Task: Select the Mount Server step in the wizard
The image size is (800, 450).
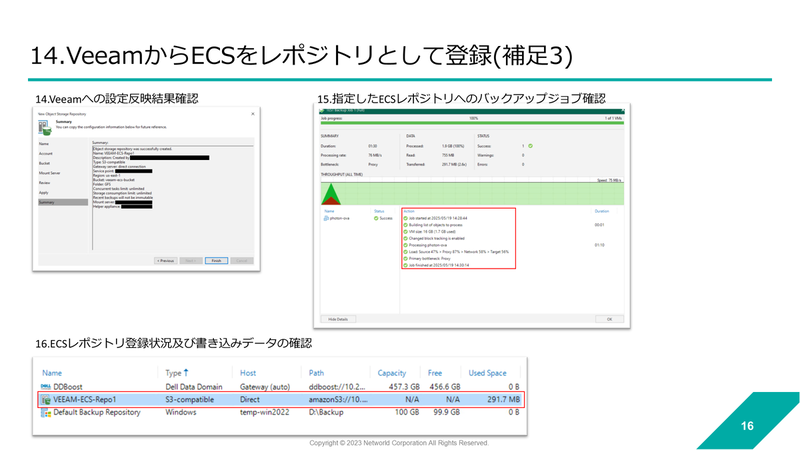Action: 49,173
